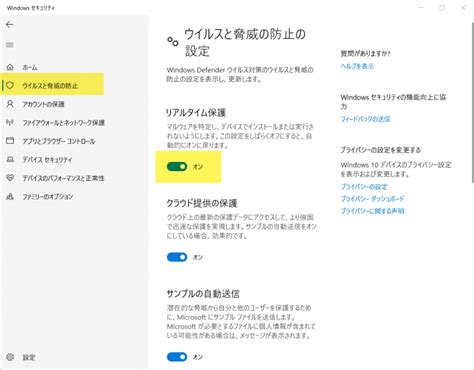The width and height of the screenshot is (474, 370).
Task: Click the settings gear icon at bottom
Action: coord(10,357)
